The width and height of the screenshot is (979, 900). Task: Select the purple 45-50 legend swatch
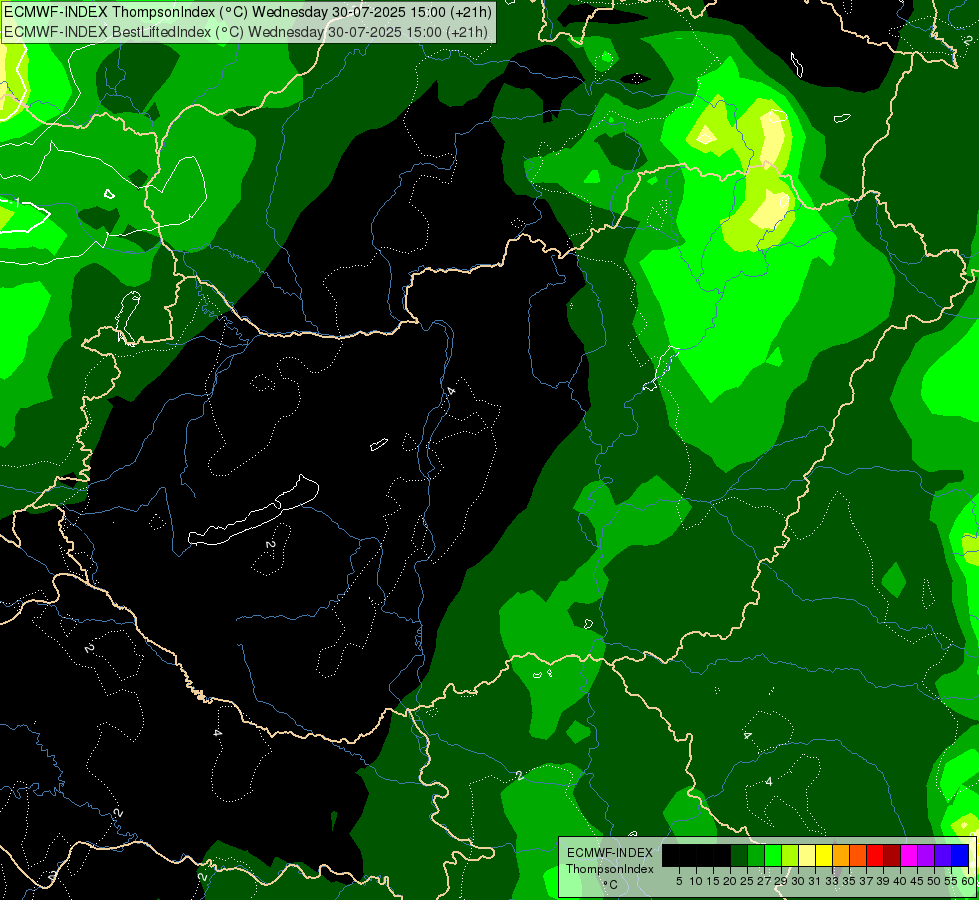pyautogui.click(x=926, y=855)
